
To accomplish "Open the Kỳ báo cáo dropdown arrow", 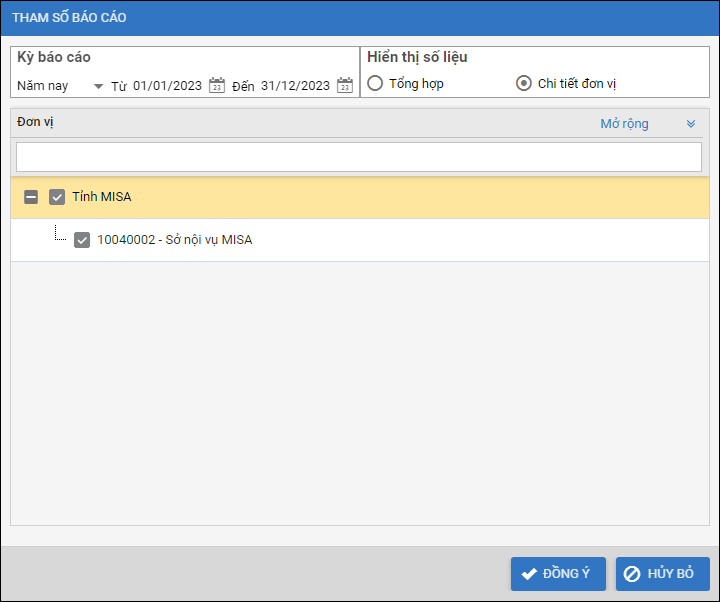I will click(x=98, y=86).
